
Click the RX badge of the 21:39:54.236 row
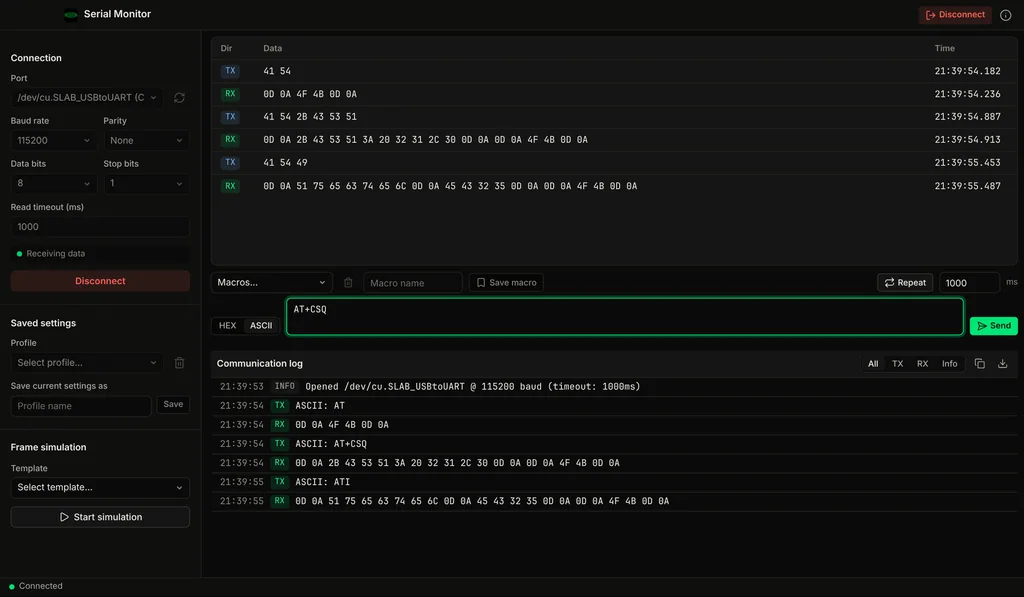pyautogui.click(x=230, y=94)
